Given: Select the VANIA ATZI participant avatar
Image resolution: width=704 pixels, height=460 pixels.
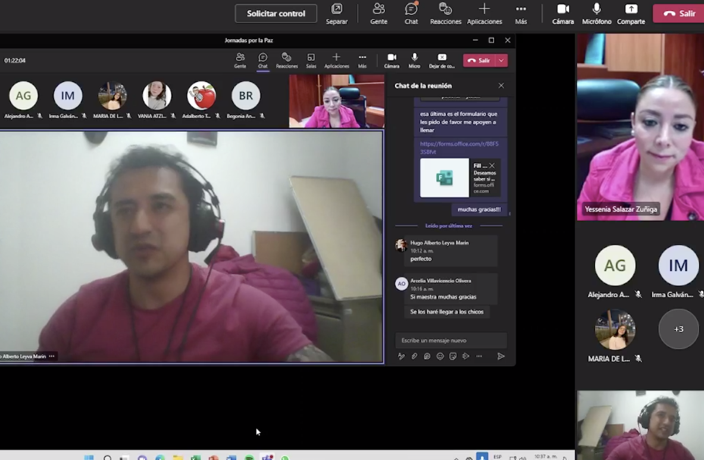Looking at the screenshot, I should pos(157,96).
